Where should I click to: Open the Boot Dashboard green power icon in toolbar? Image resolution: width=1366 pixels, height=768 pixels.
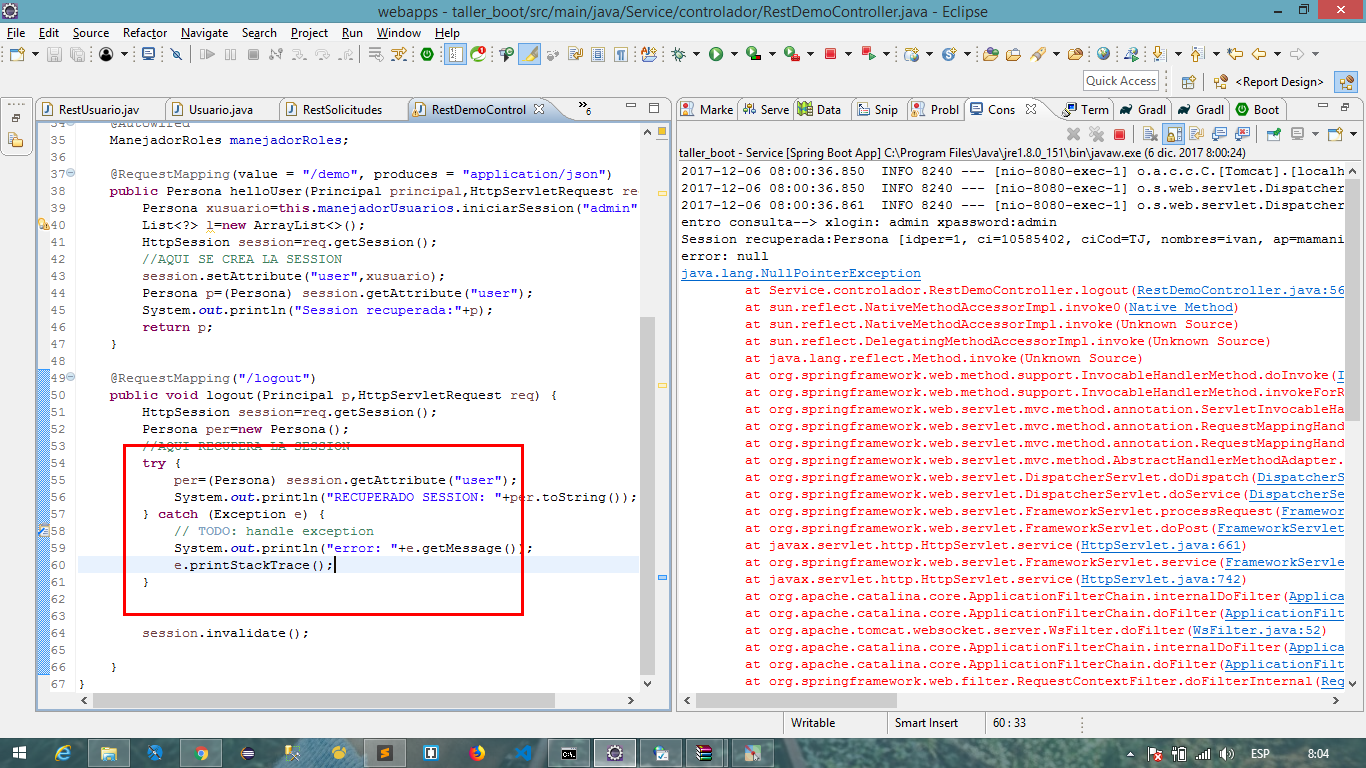click(x=427, y=54)
